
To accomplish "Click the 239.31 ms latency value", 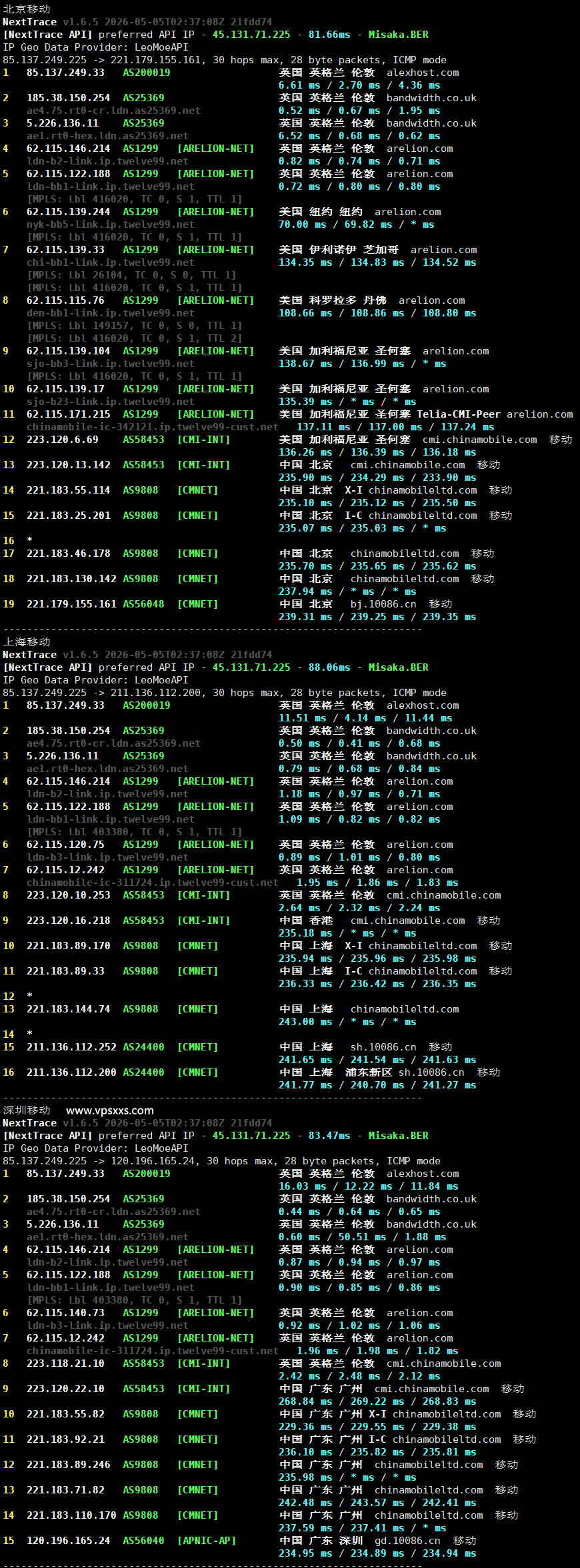I will [305, 617].
